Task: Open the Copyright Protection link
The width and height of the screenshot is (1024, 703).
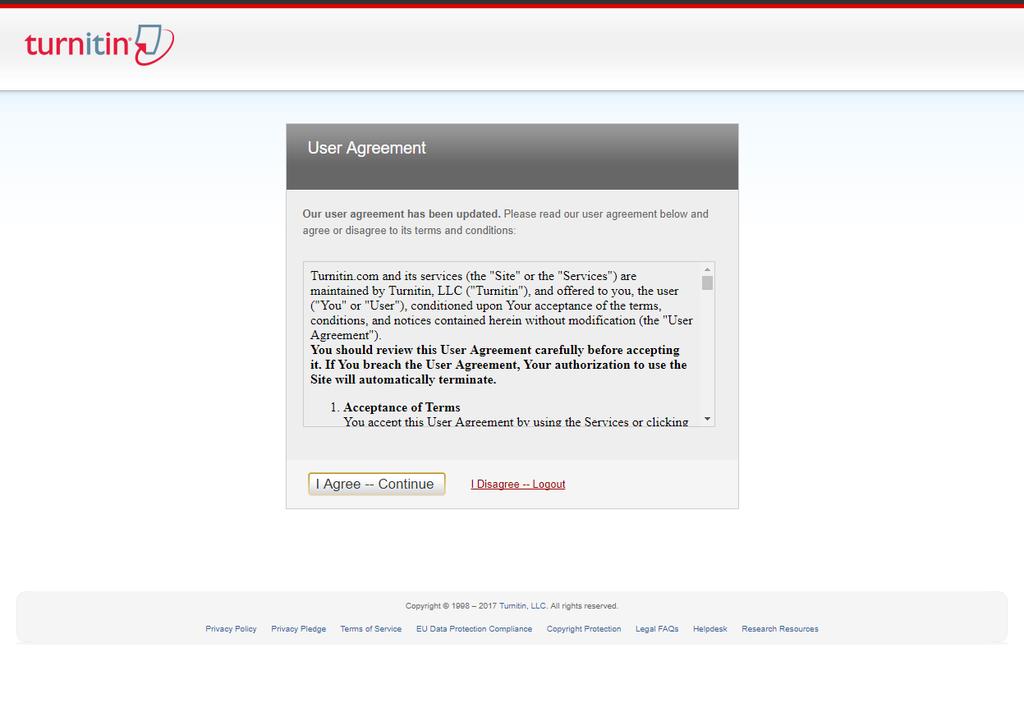Action: (x=584, y=629)
